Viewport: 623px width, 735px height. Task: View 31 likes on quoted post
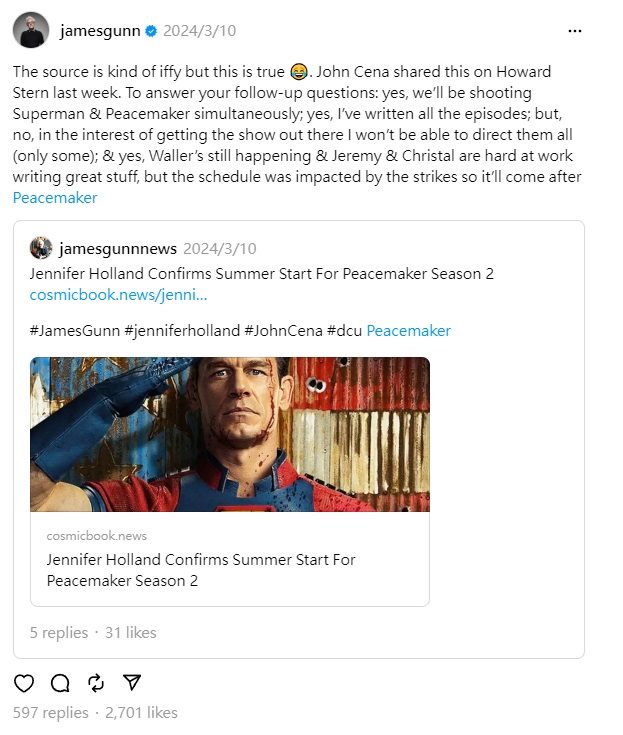pyautogui.click(x=131, y=633)
